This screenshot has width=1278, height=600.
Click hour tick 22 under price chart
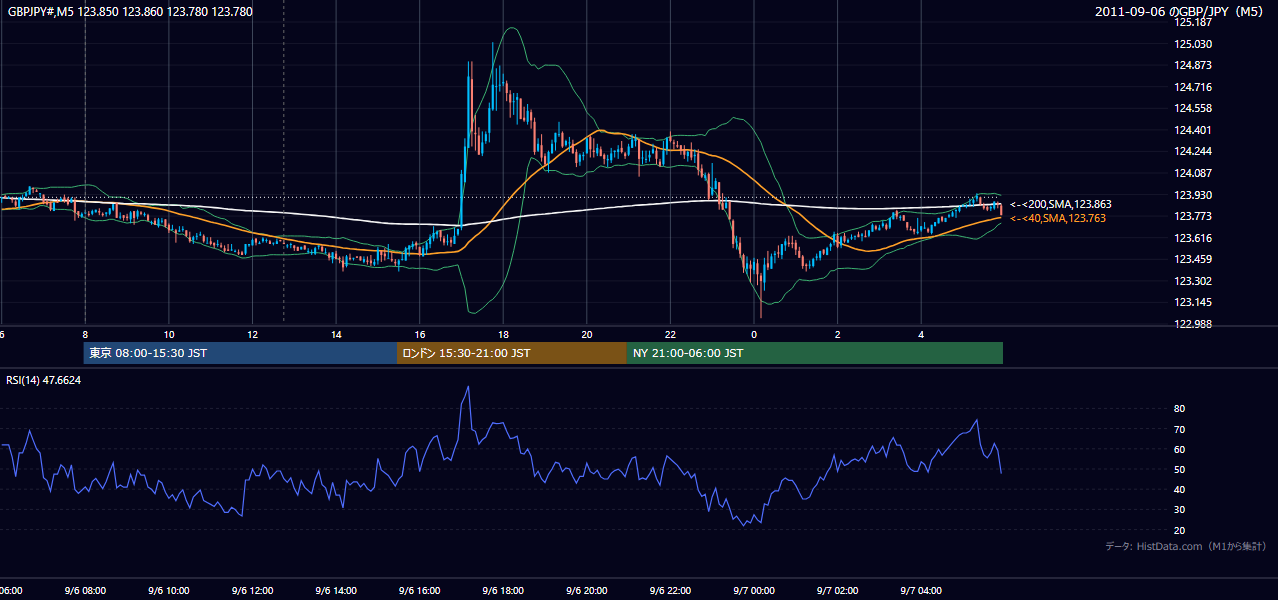pyautogui.click(x=671, y=335)
